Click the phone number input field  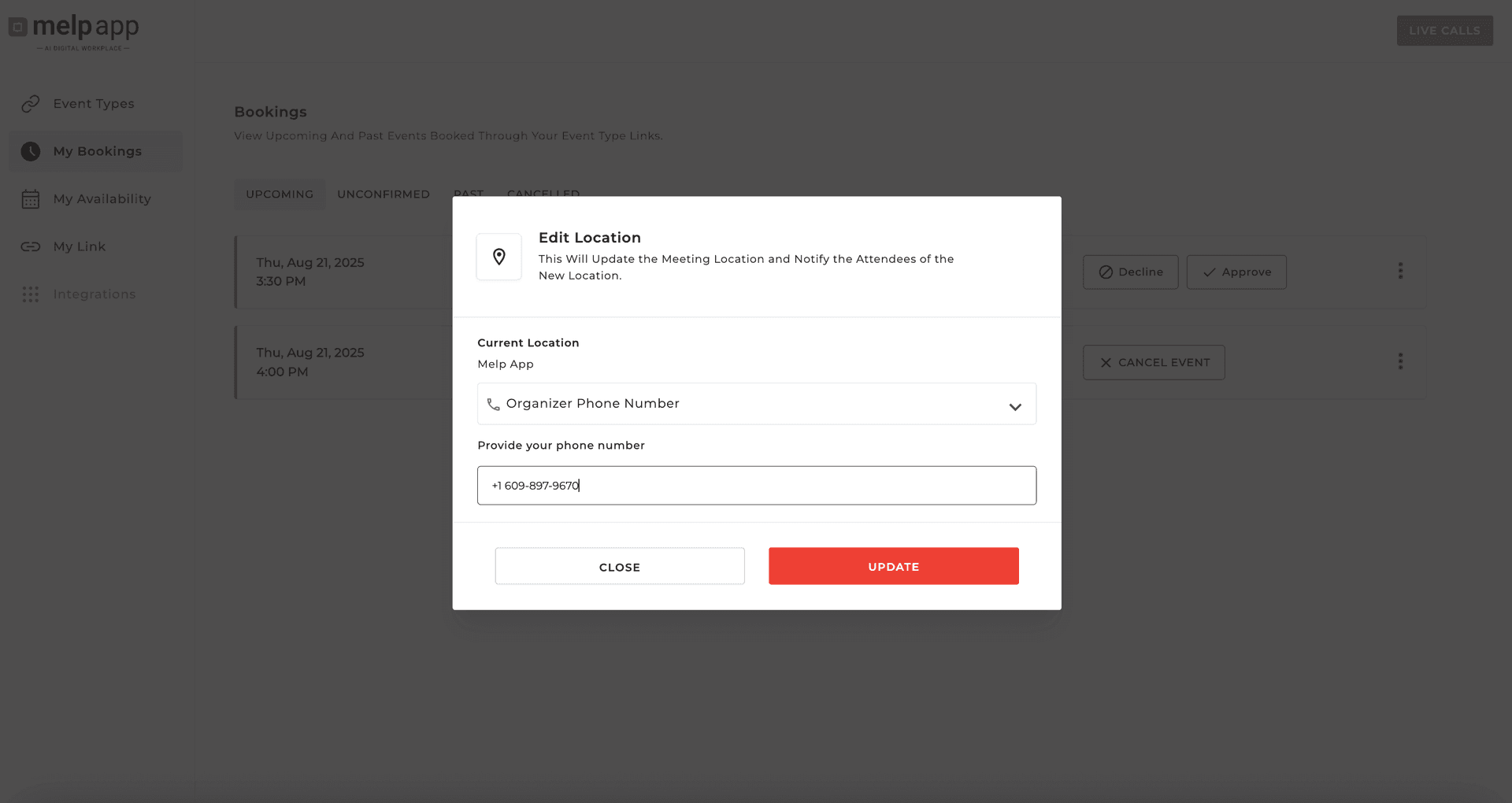pos(756,486)
